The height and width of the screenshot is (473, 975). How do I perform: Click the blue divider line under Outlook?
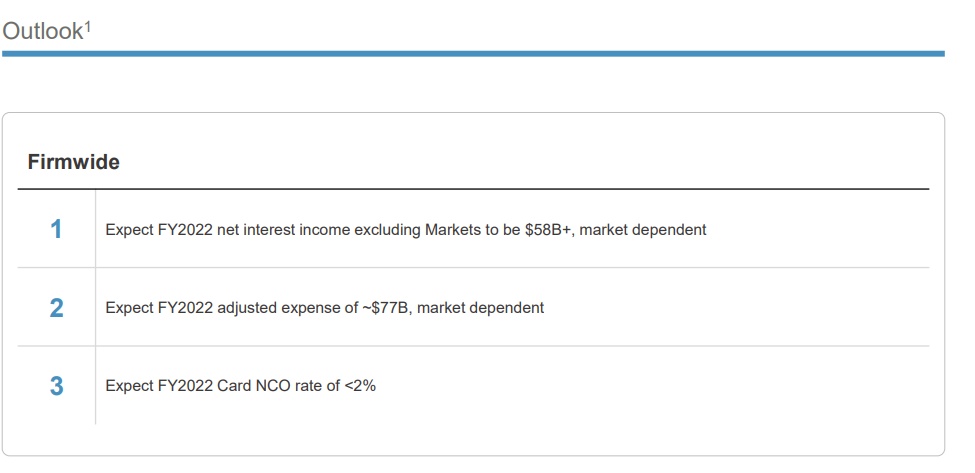pos(473,53)
